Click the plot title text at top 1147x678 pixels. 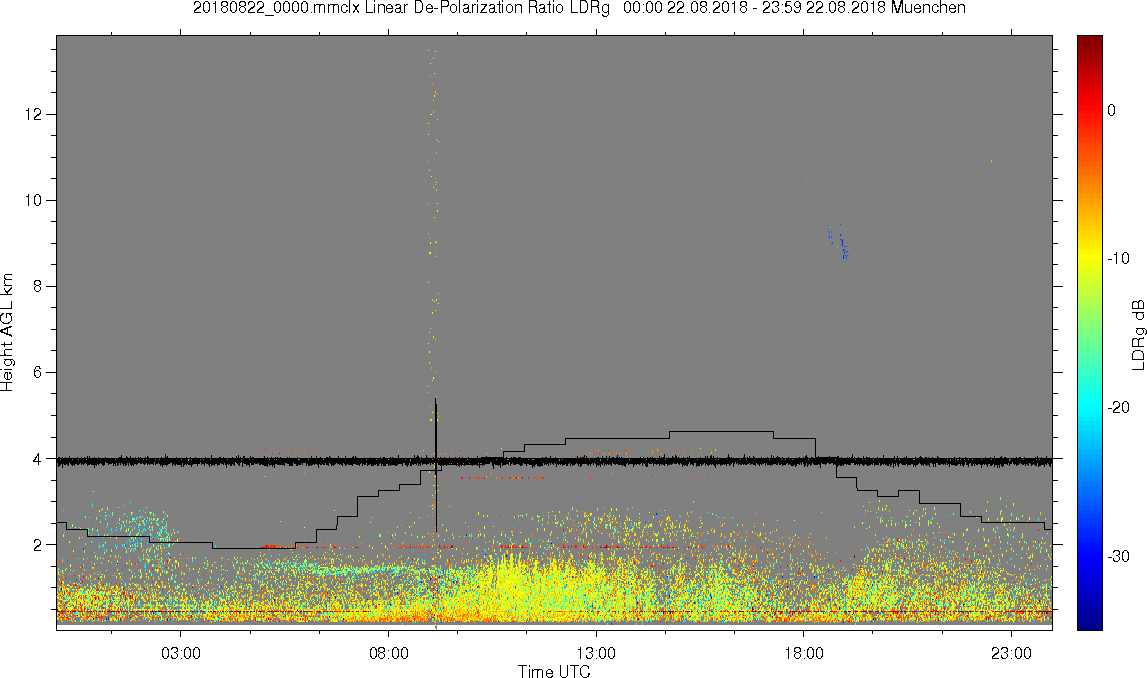pos(579,8)
